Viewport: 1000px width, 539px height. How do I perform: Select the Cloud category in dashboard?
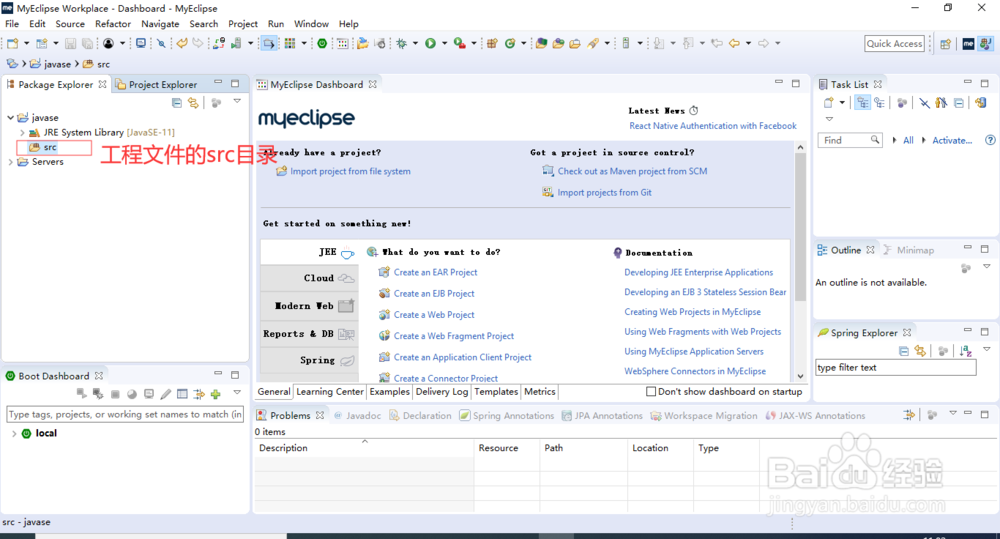coord(309,278)
